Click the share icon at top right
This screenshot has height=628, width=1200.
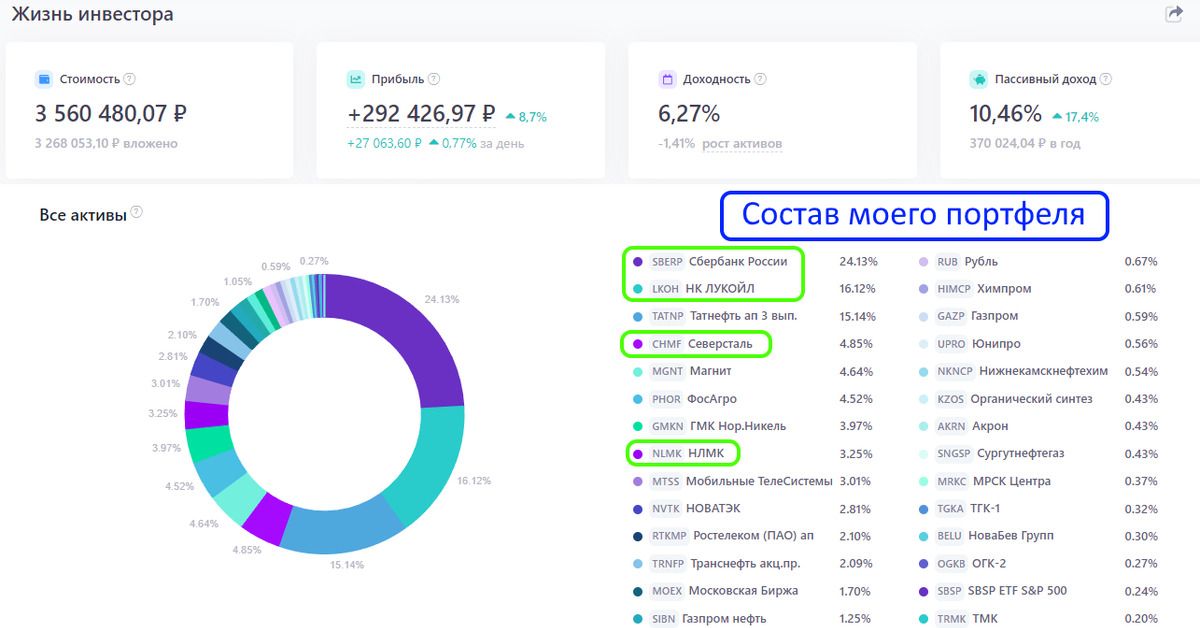(x=1174, y=14)
